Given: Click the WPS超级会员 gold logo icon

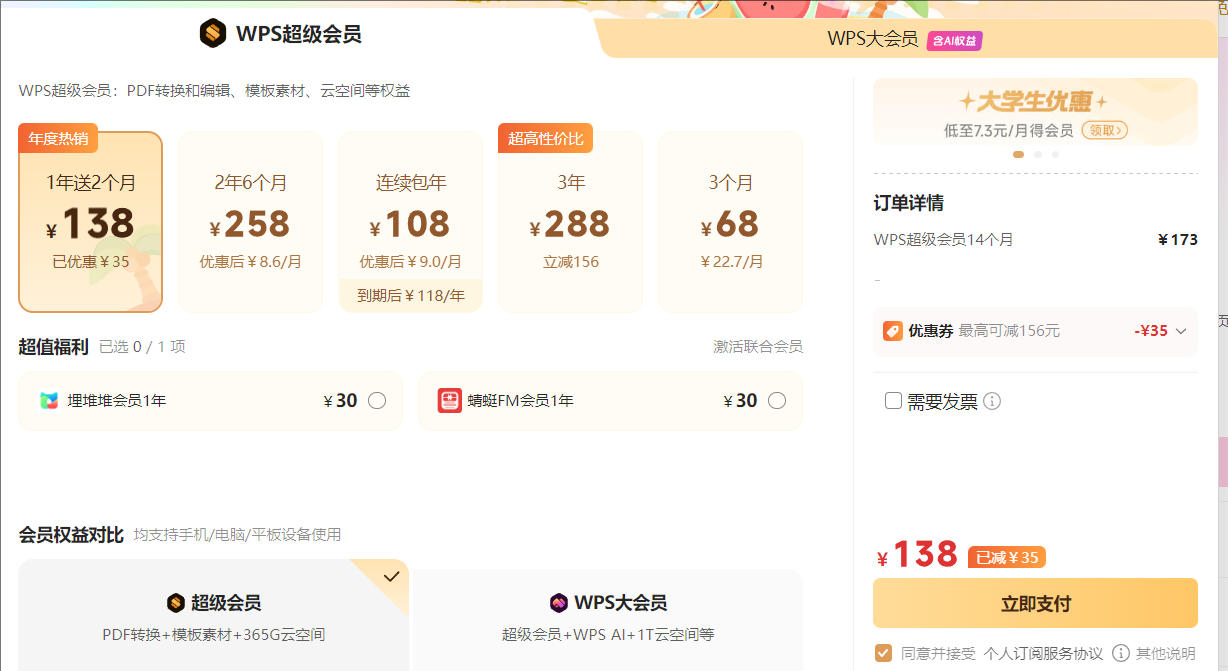Looking at the screenshot, I should pos(213,34).
